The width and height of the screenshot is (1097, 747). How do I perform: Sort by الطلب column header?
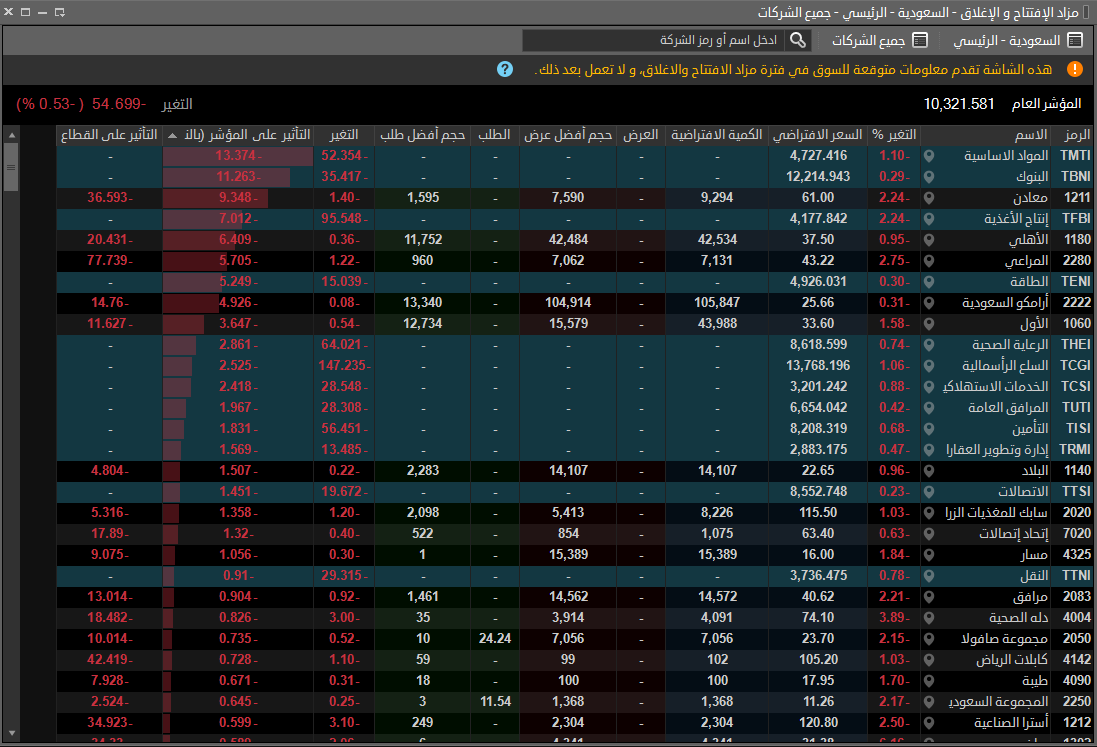pos(495,135)
